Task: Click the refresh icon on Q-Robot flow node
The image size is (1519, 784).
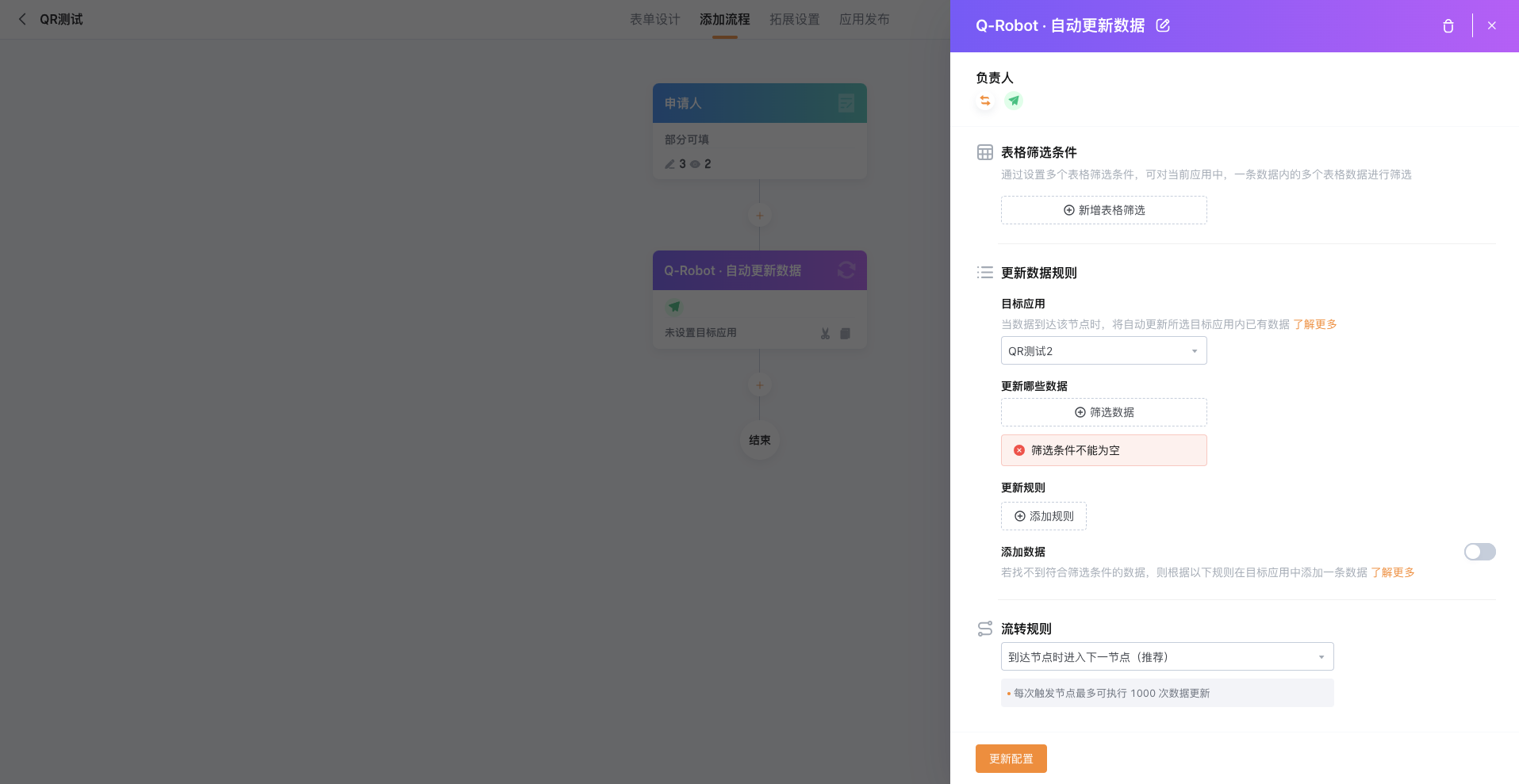Action: tap(846, 270)
